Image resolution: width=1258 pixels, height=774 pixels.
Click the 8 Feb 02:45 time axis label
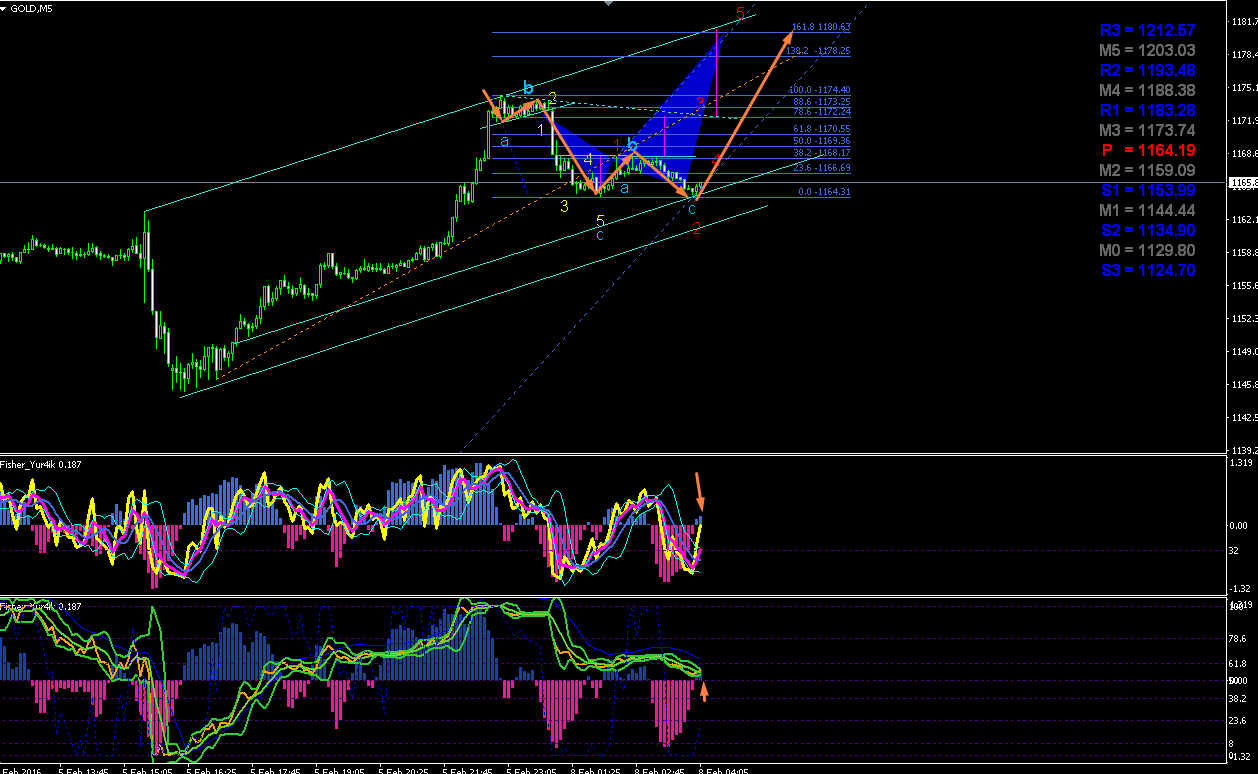(x=659, y=770)
